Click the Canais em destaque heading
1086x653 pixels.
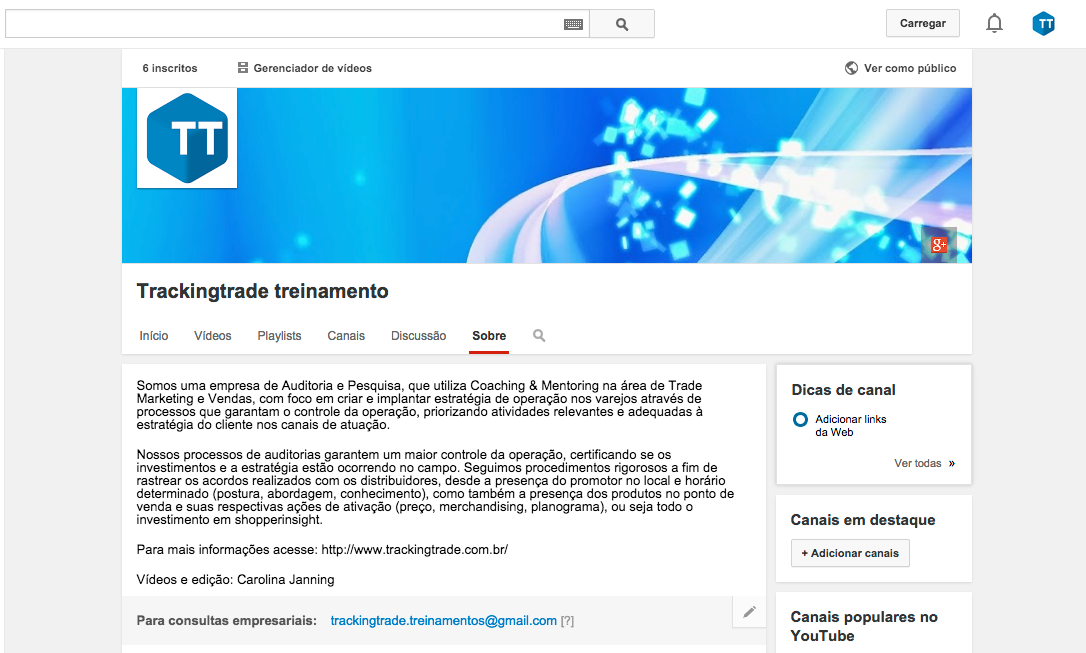863,520
